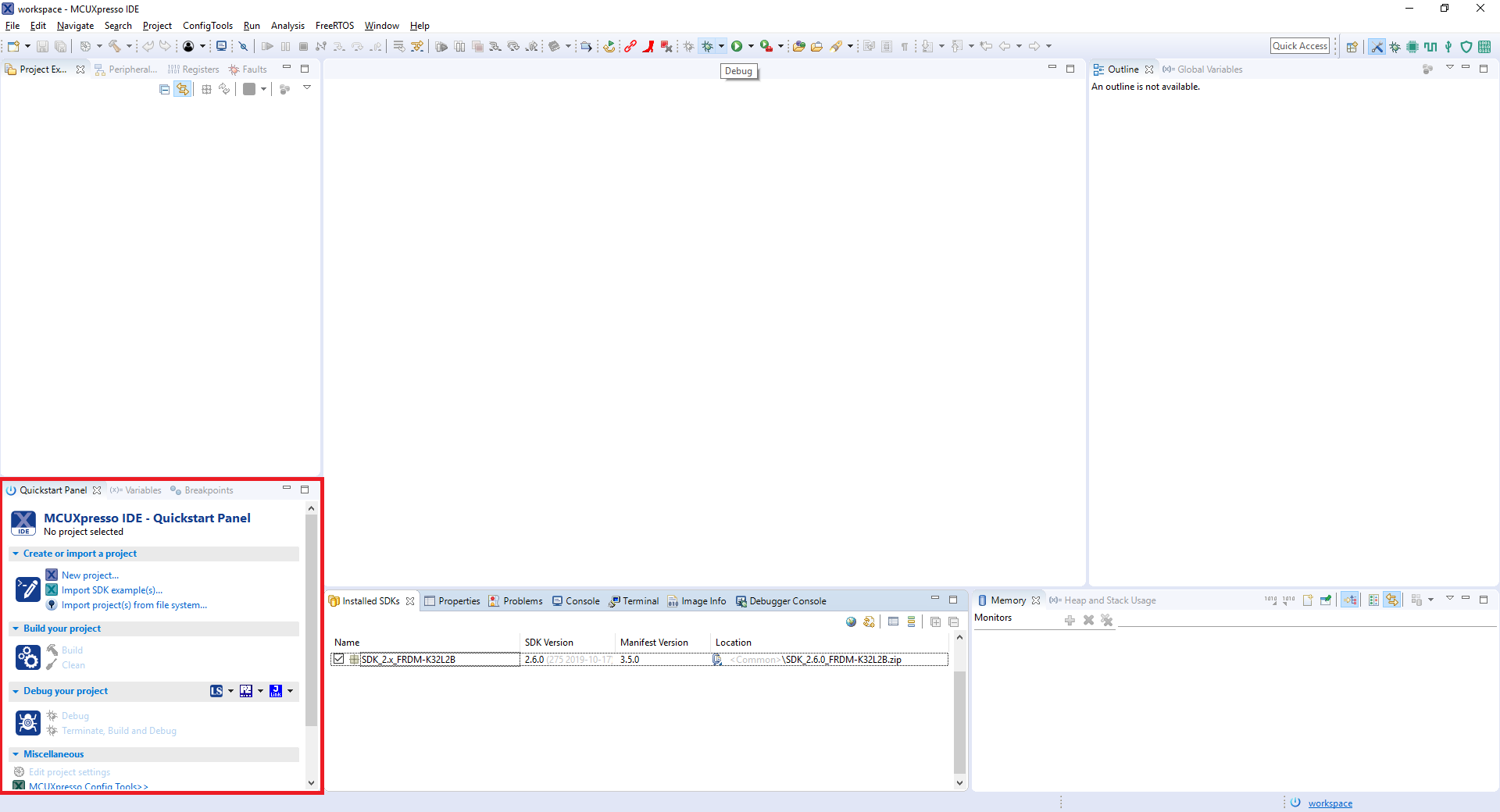The width and height of the screenshot is (1500, 812).
Task: Click the Quick Access search field
Action: [x=1299, y=46]
